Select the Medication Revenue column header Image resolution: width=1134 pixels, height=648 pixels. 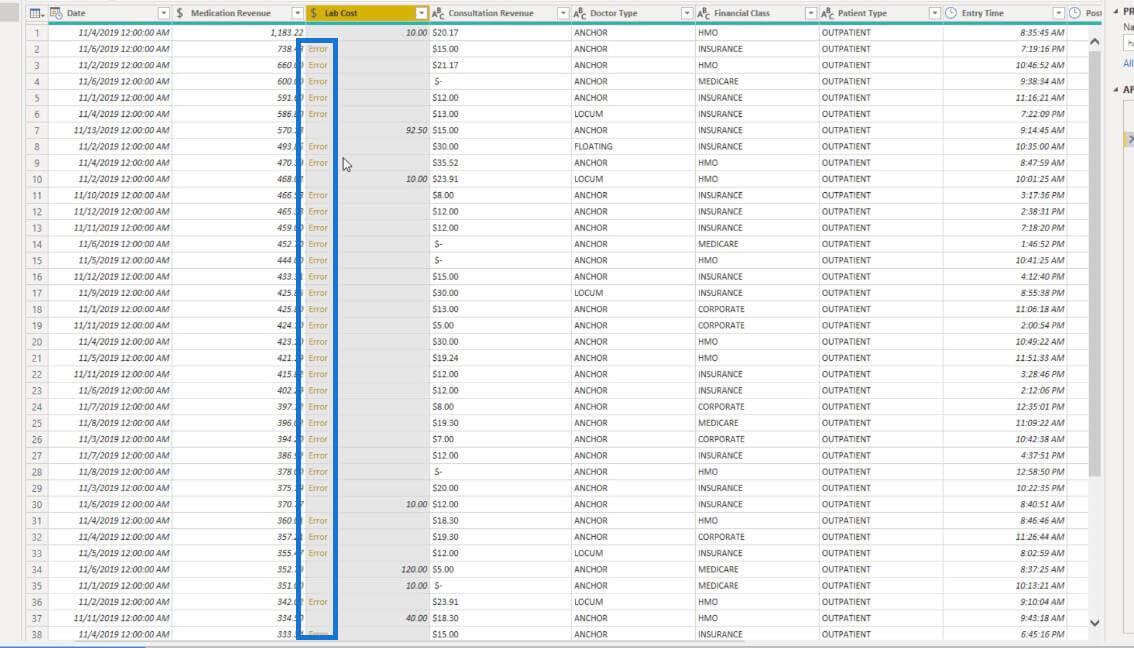pyautogui.click(x=239, y=13)
